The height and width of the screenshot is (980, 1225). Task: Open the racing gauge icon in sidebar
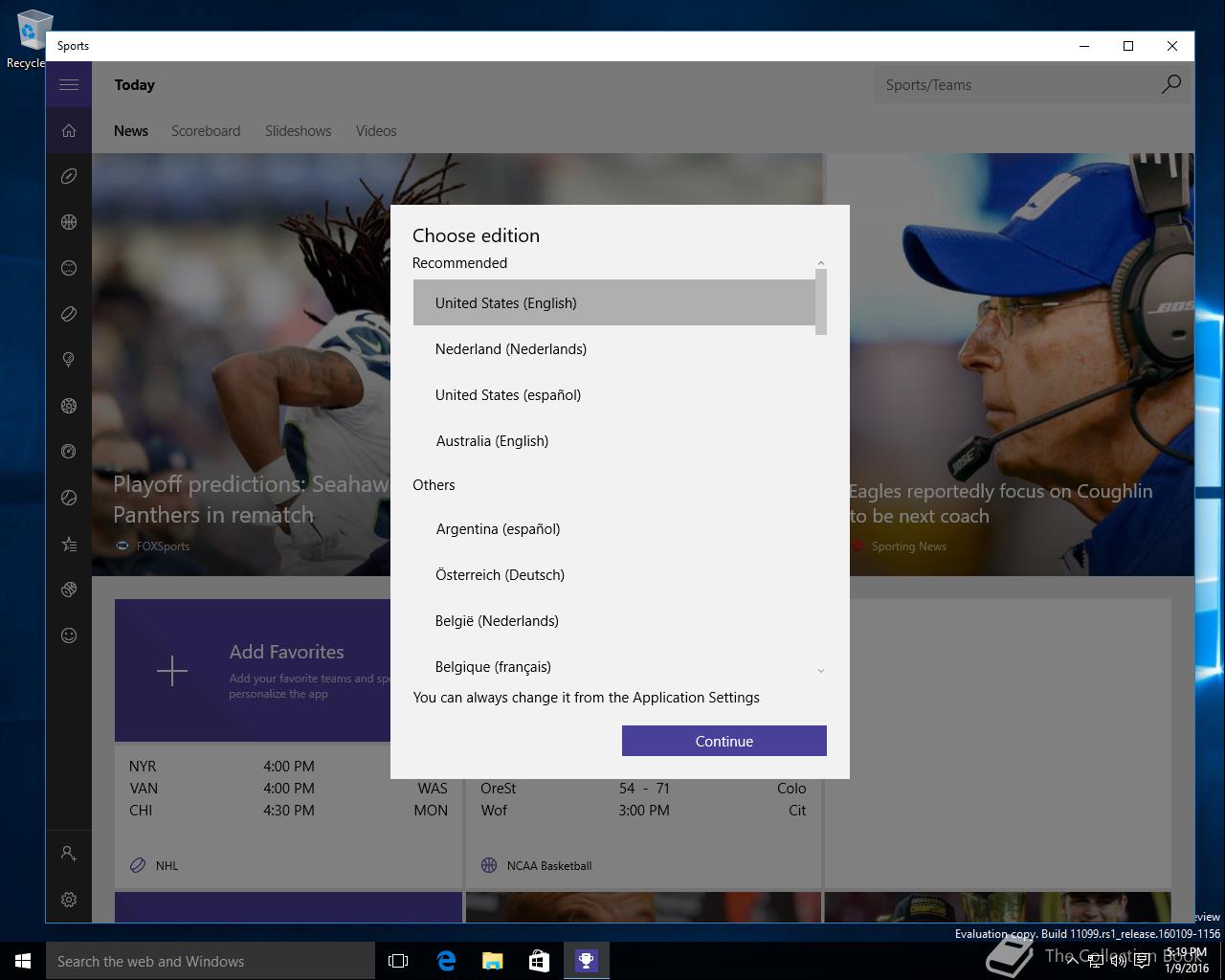point(69,452)
